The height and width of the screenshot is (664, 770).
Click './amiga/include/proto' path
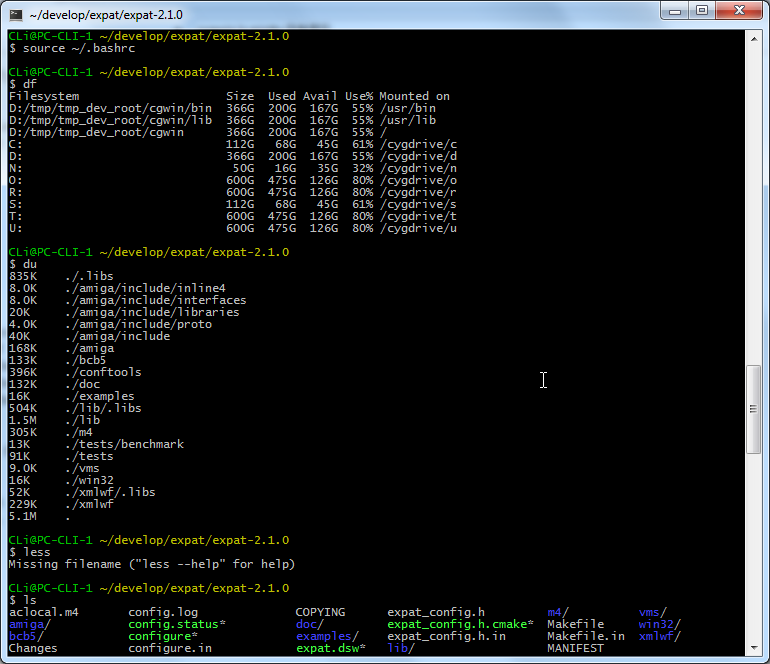click(x=138, y=324)
